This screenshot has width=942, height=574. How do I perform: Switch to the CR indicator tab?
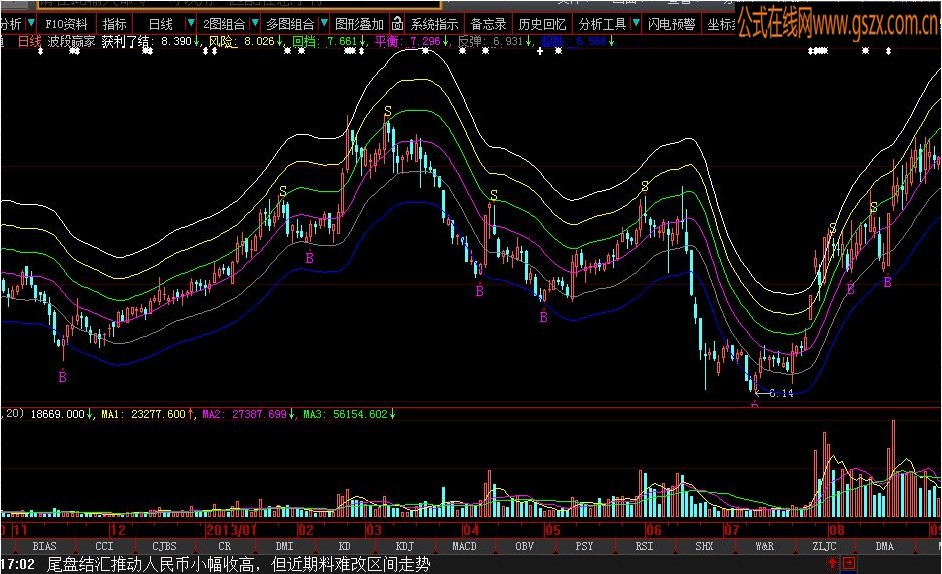[x=224, y=546]
